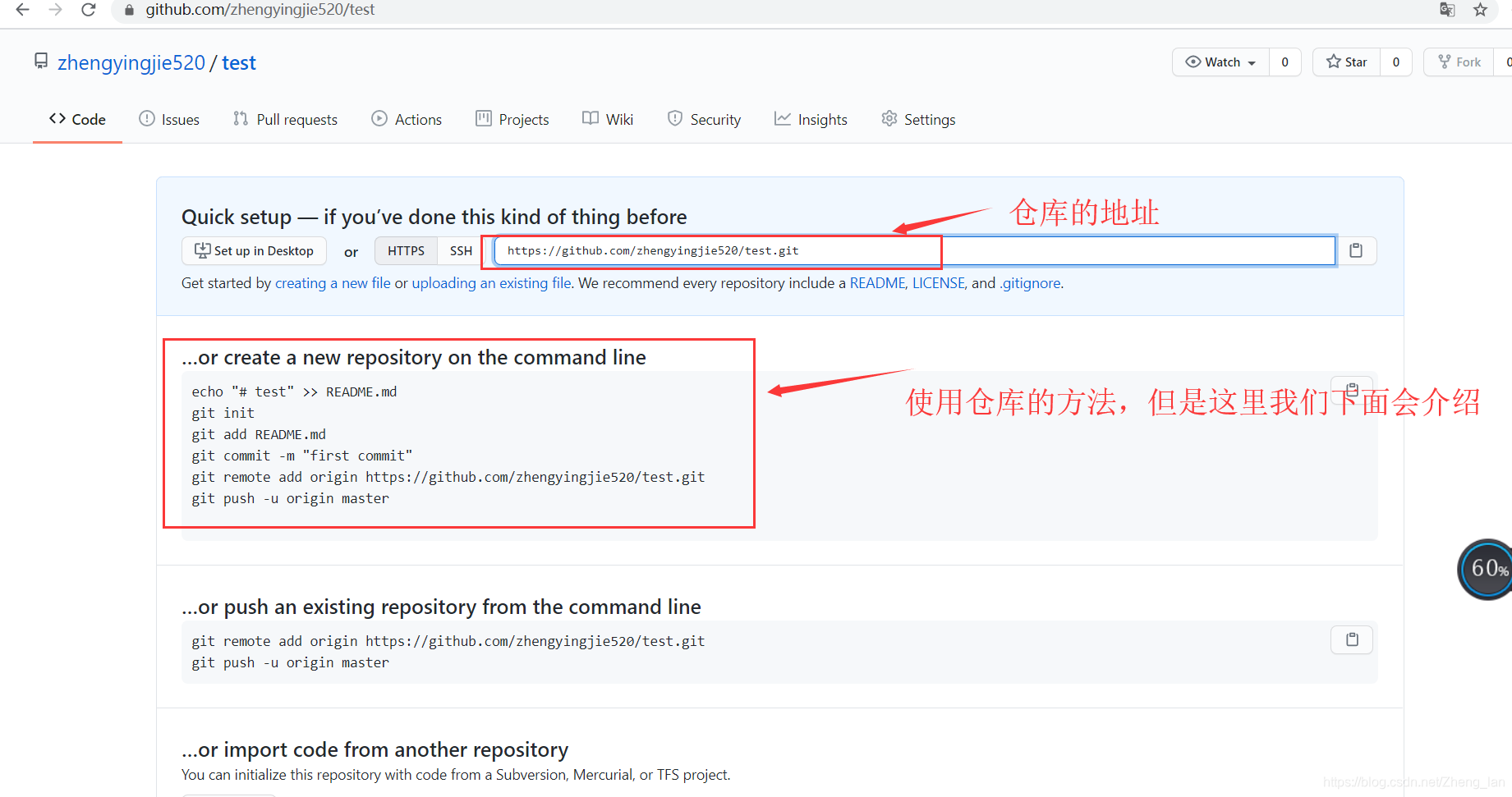Open the Code tab
This screenshot has height=797, width=1512.
[x=77, y=119]
